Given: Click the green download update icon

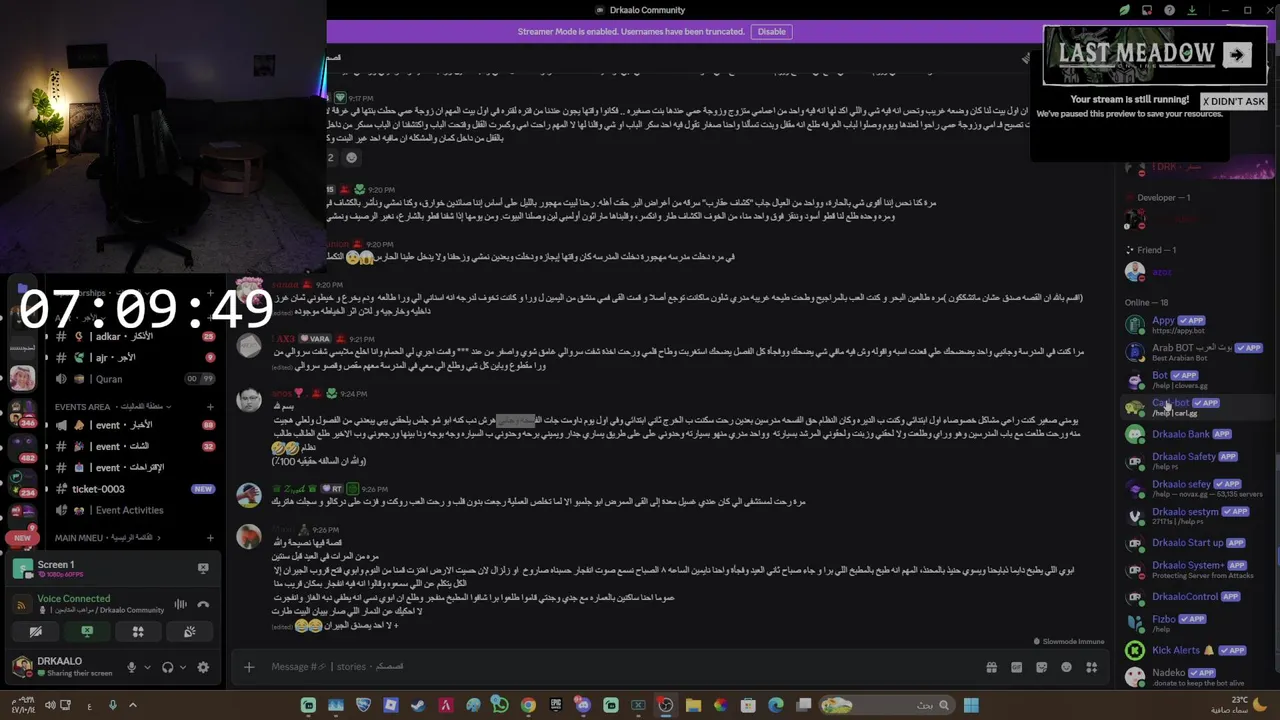Looking at the screenshot, I should (x=1192, y=10).
